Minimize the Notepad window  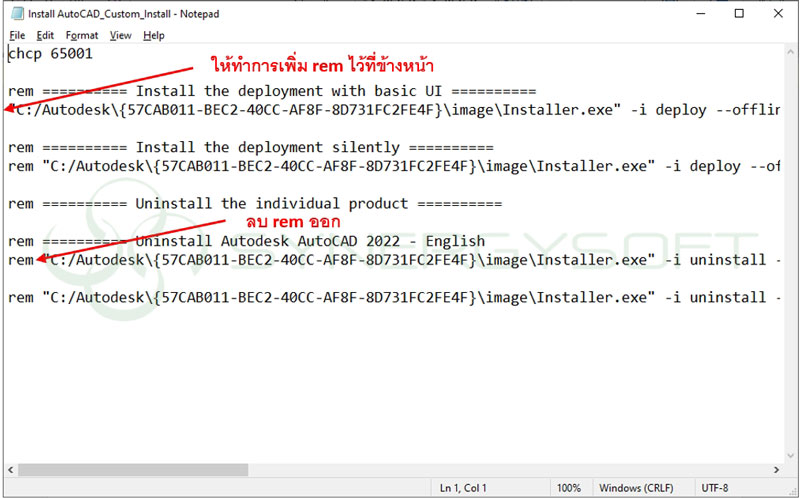click(x=701, y=14)
